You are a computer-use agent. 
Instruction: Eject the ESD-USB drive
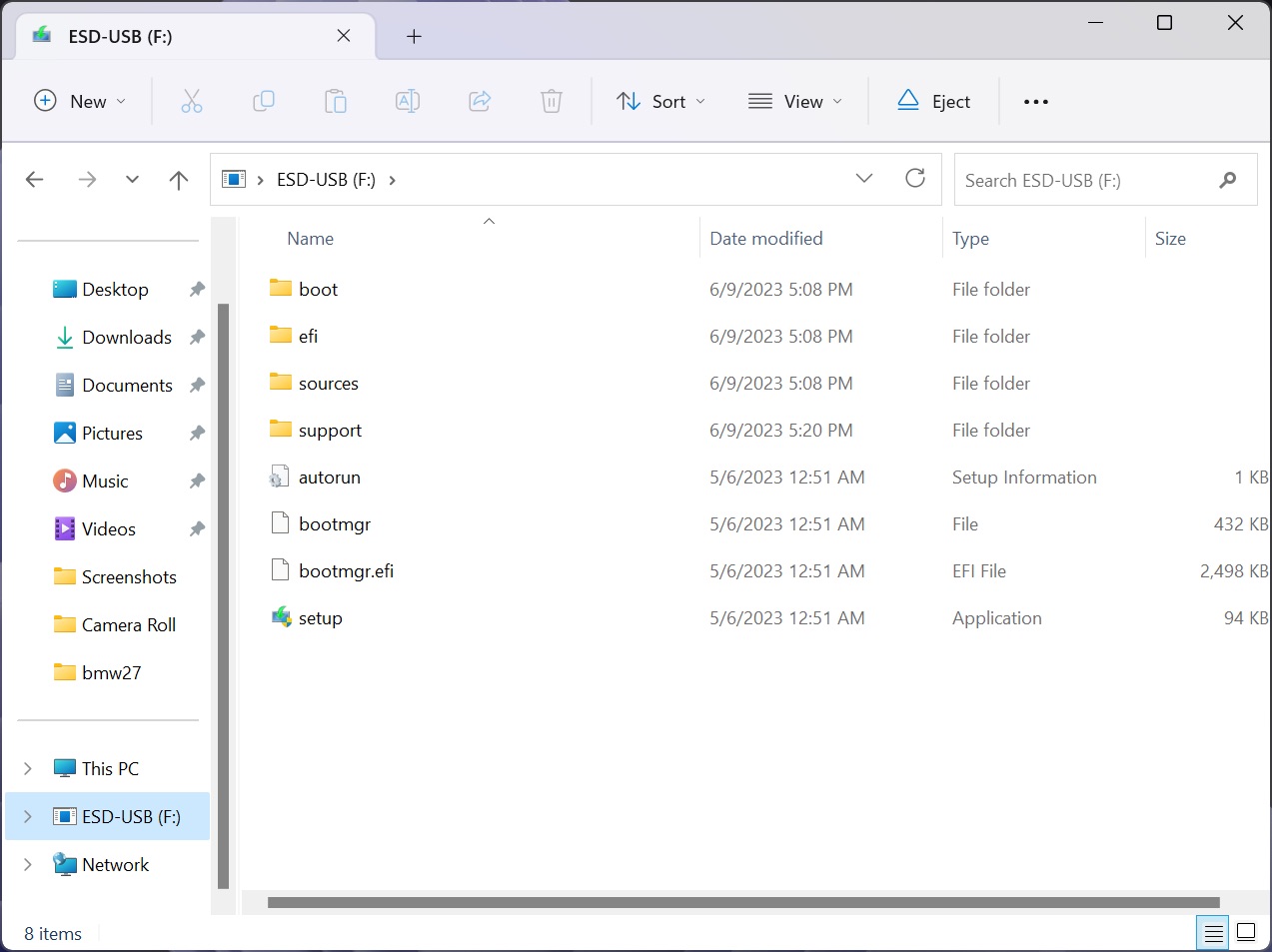[x=934, y=101]
